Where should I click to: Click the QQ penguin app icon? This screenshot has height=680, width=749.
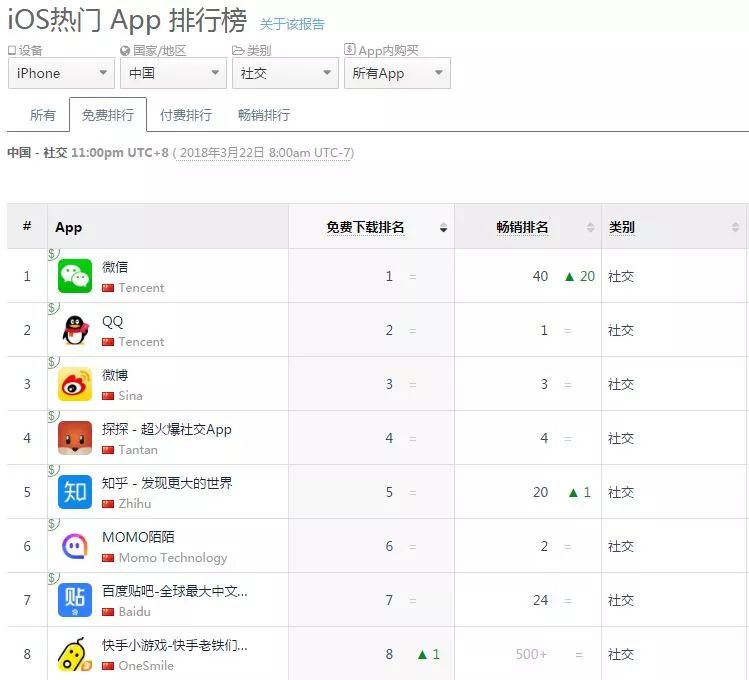[x=75, y=330]
